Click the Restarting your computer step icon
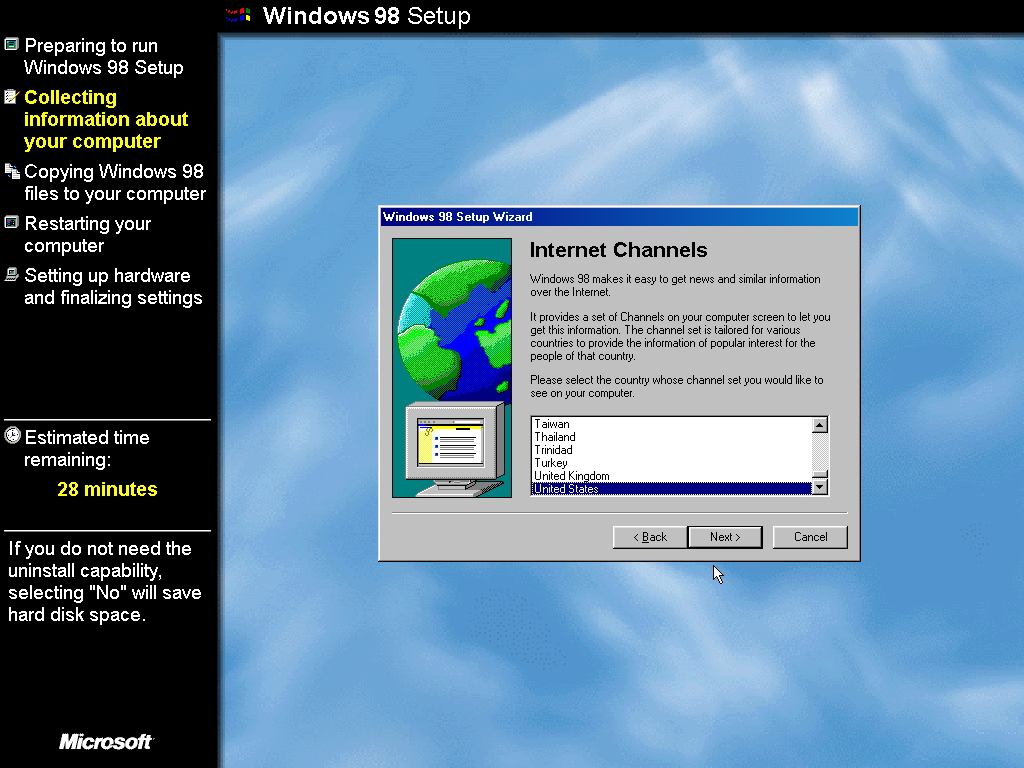1024x768 pixels. [x=11, y=223]
